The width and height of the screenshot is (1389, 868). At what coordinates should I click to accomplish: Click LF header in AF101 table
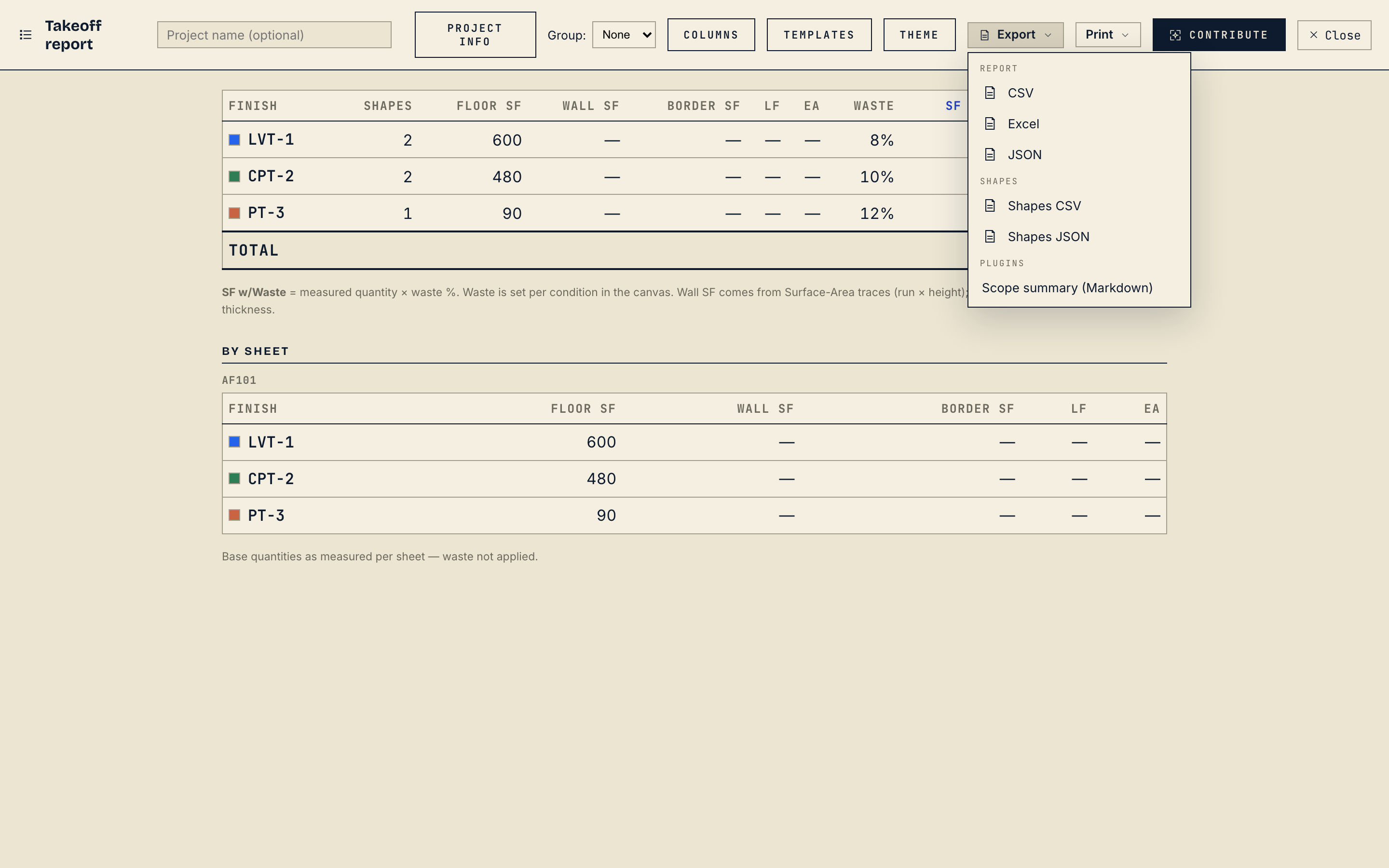pos(1079,409)
